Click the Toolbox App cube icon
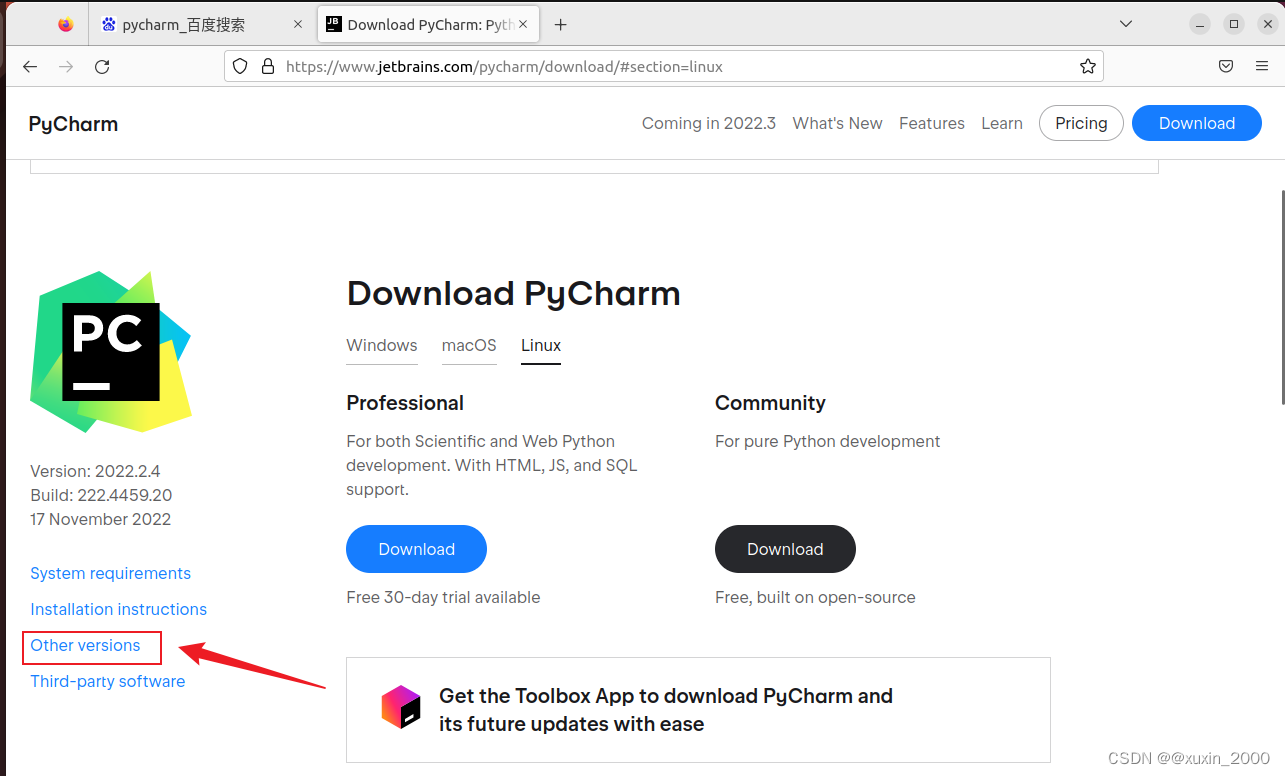Image resolution: width=1285 pixels, height=776 pixels. tap(402, 707)
